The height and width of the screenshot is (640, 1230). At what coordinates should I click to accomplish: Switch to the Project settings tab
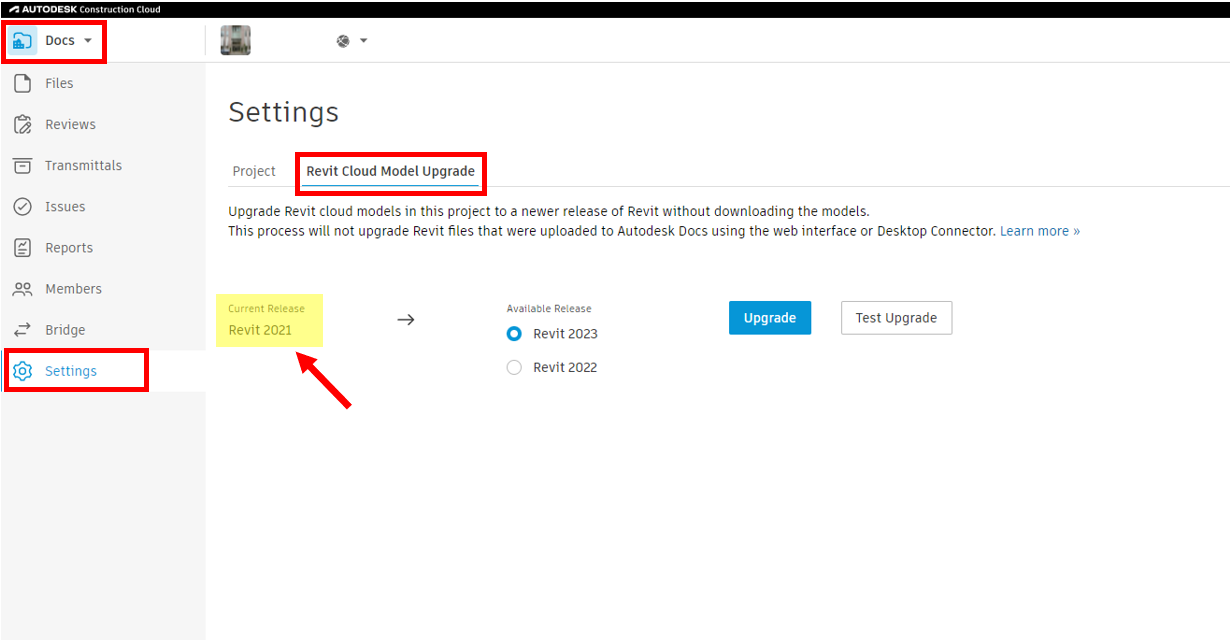[254, 171]
